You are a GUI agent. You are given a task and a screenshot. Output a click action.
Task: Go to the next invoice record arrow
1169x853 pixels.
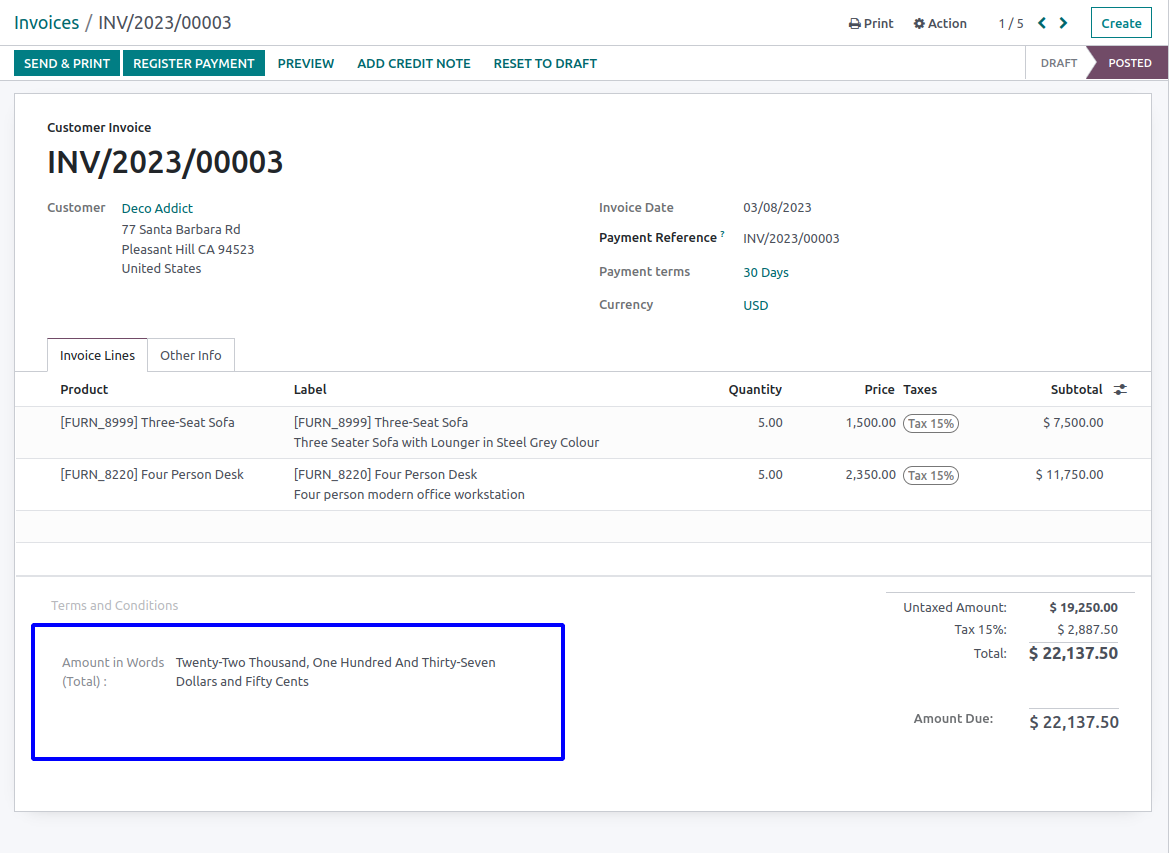[x=1063, y=23]
